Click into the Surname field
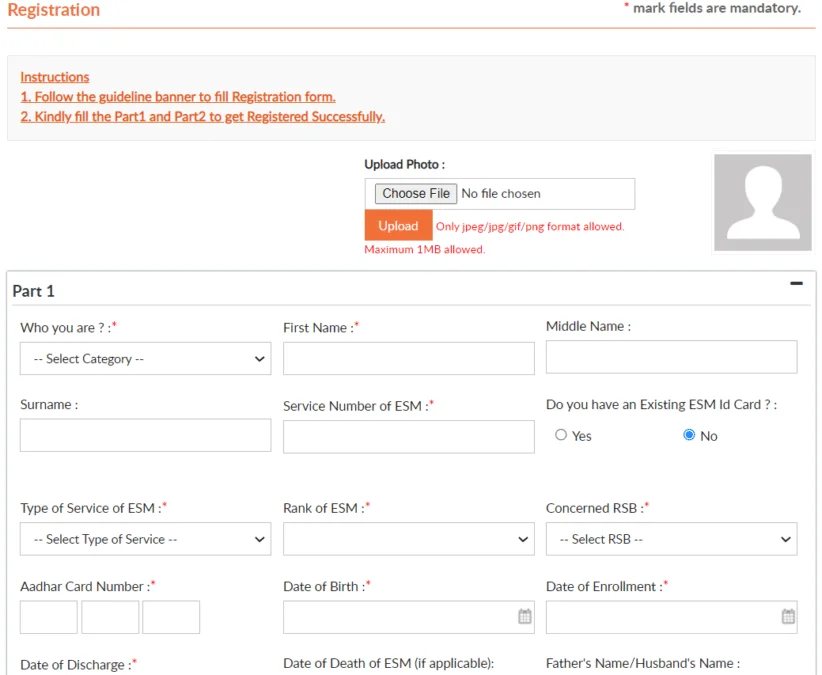Image resolution: width=822 pixels, height=675 pixels. click(x=145, y=435)
